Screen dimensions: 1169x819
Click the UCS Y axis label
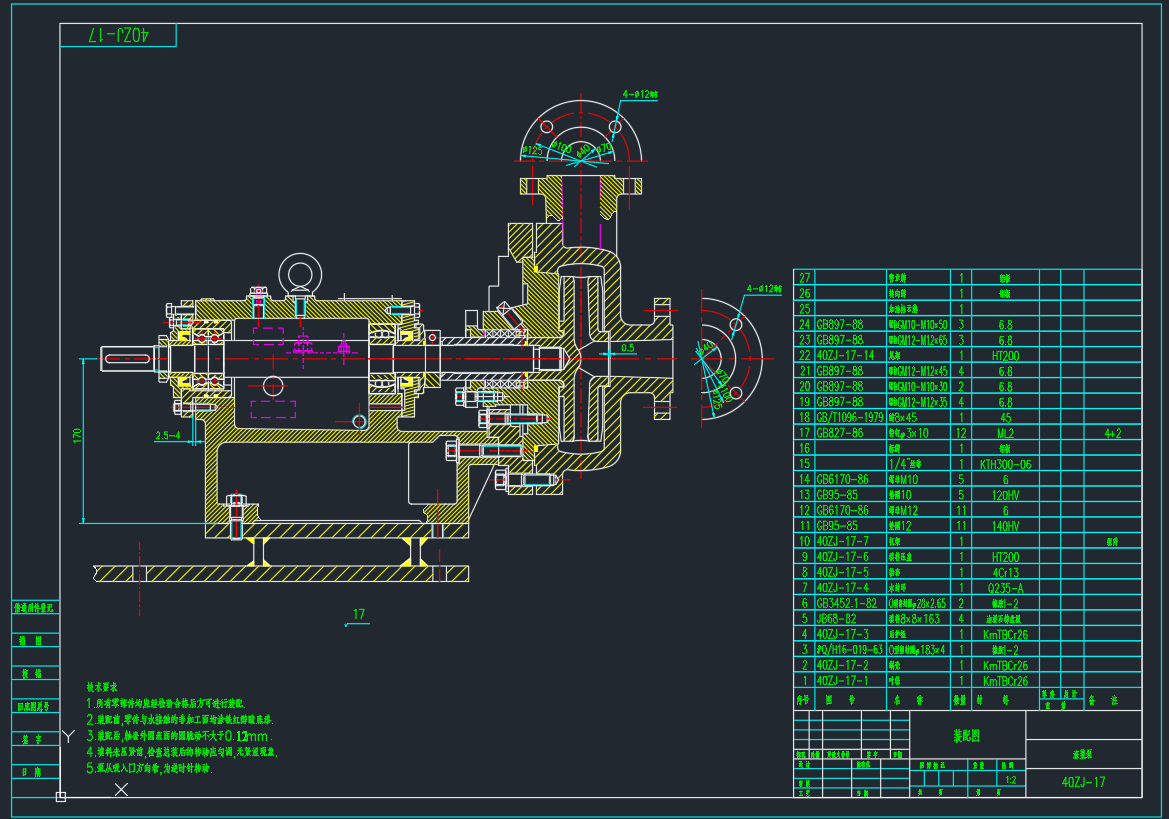(x=68, y=736)
